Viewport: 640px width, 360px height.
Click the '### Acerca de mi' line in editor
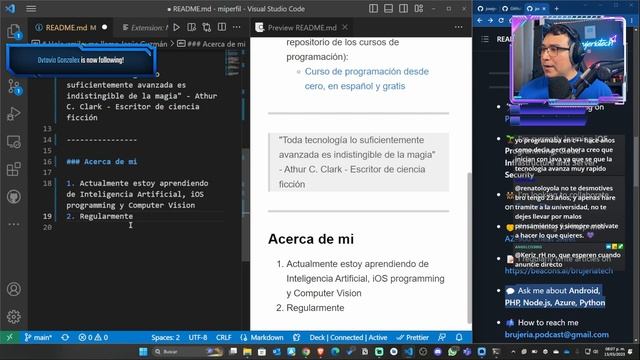[102, 162]
